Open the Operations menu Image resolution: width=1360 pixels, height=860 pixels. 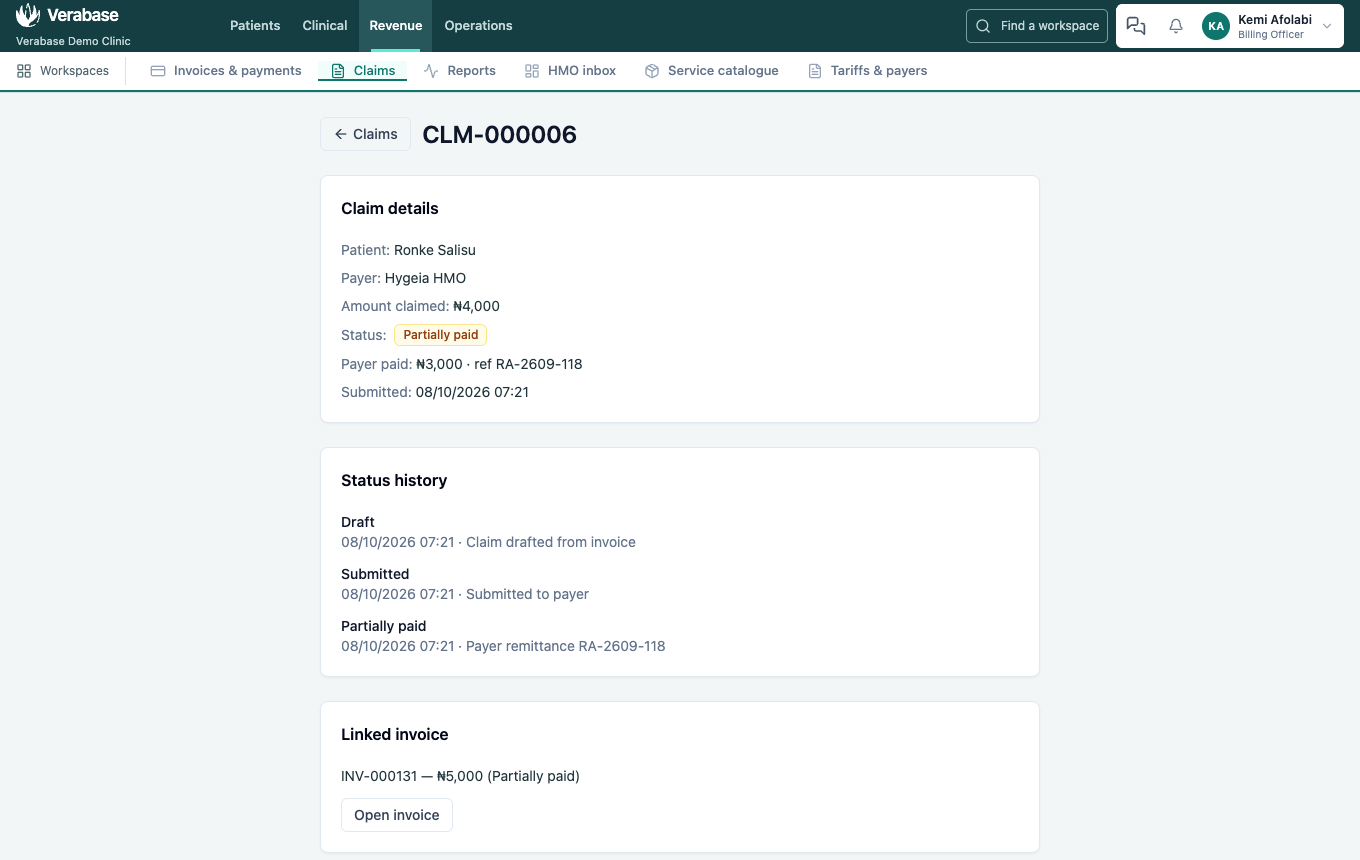479,26
